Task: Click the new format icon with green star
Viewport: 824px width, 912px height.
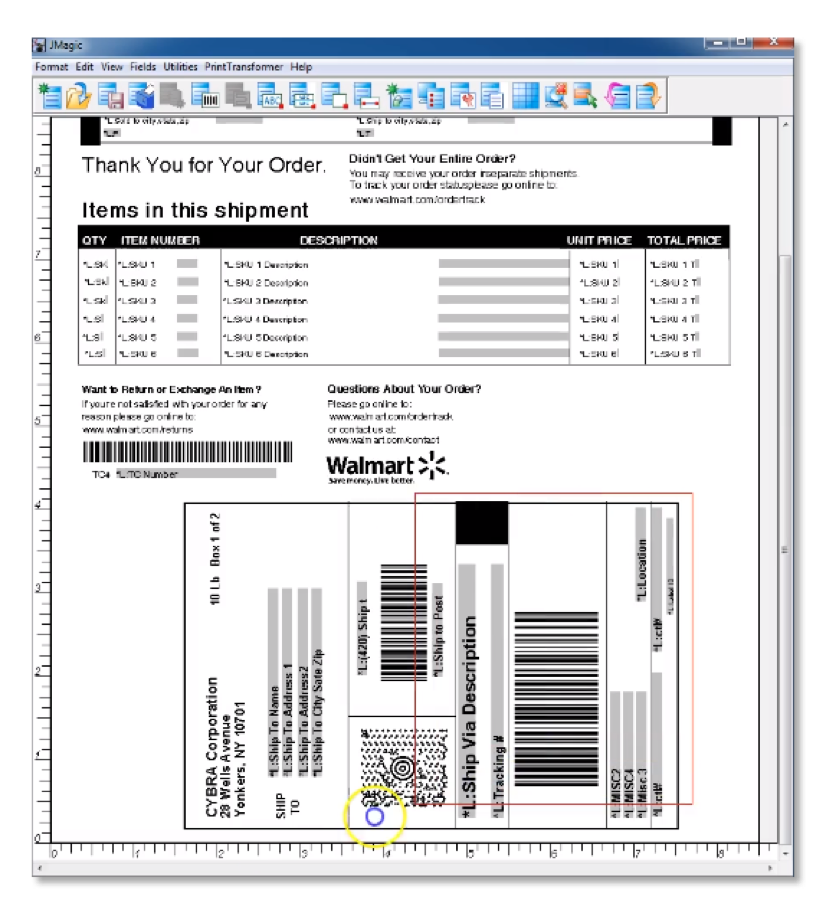Action: point(49,96)
